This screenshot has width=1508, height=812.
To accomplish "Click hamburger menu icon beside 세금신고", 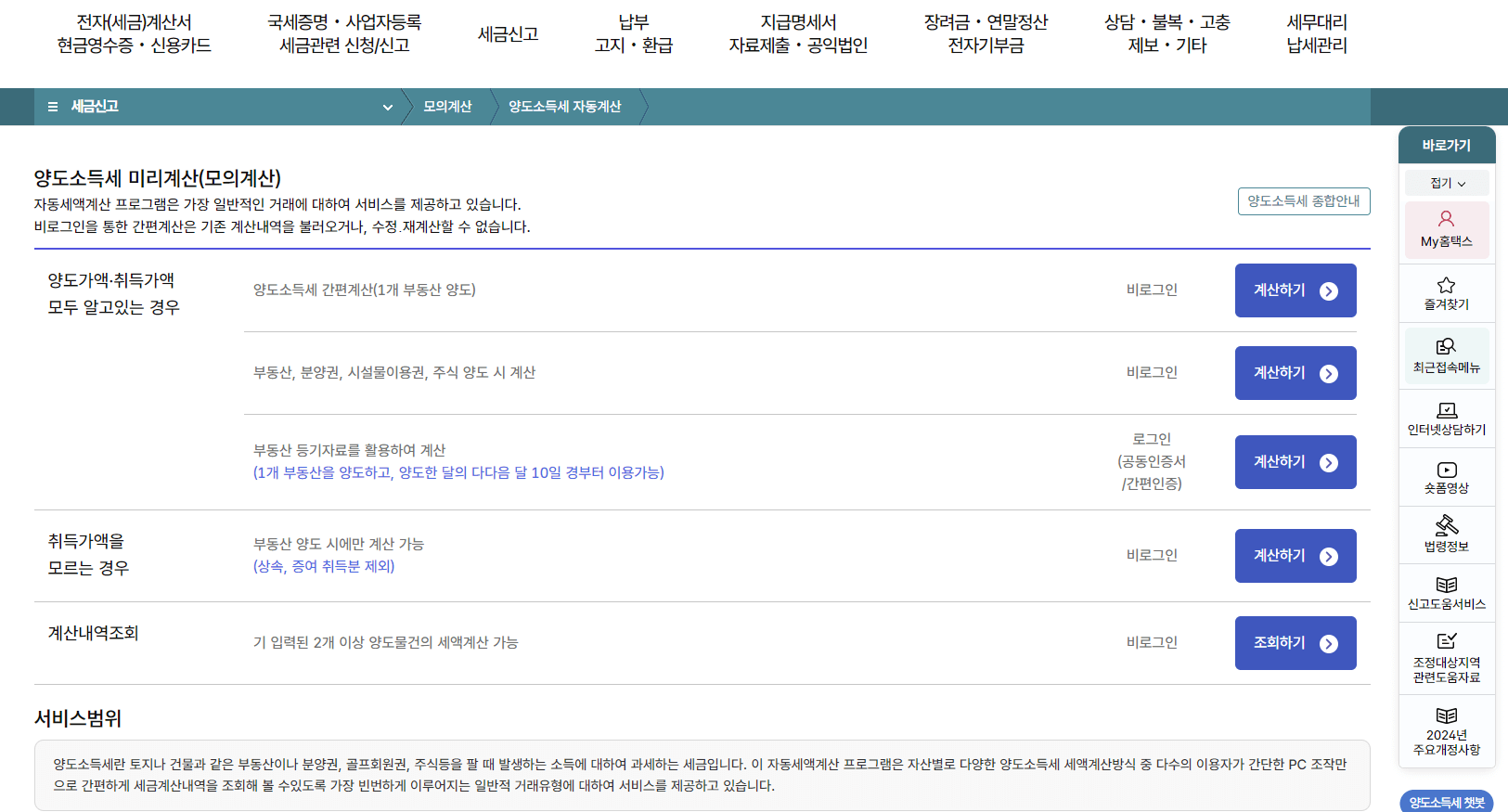I will (x=53, y=107).
